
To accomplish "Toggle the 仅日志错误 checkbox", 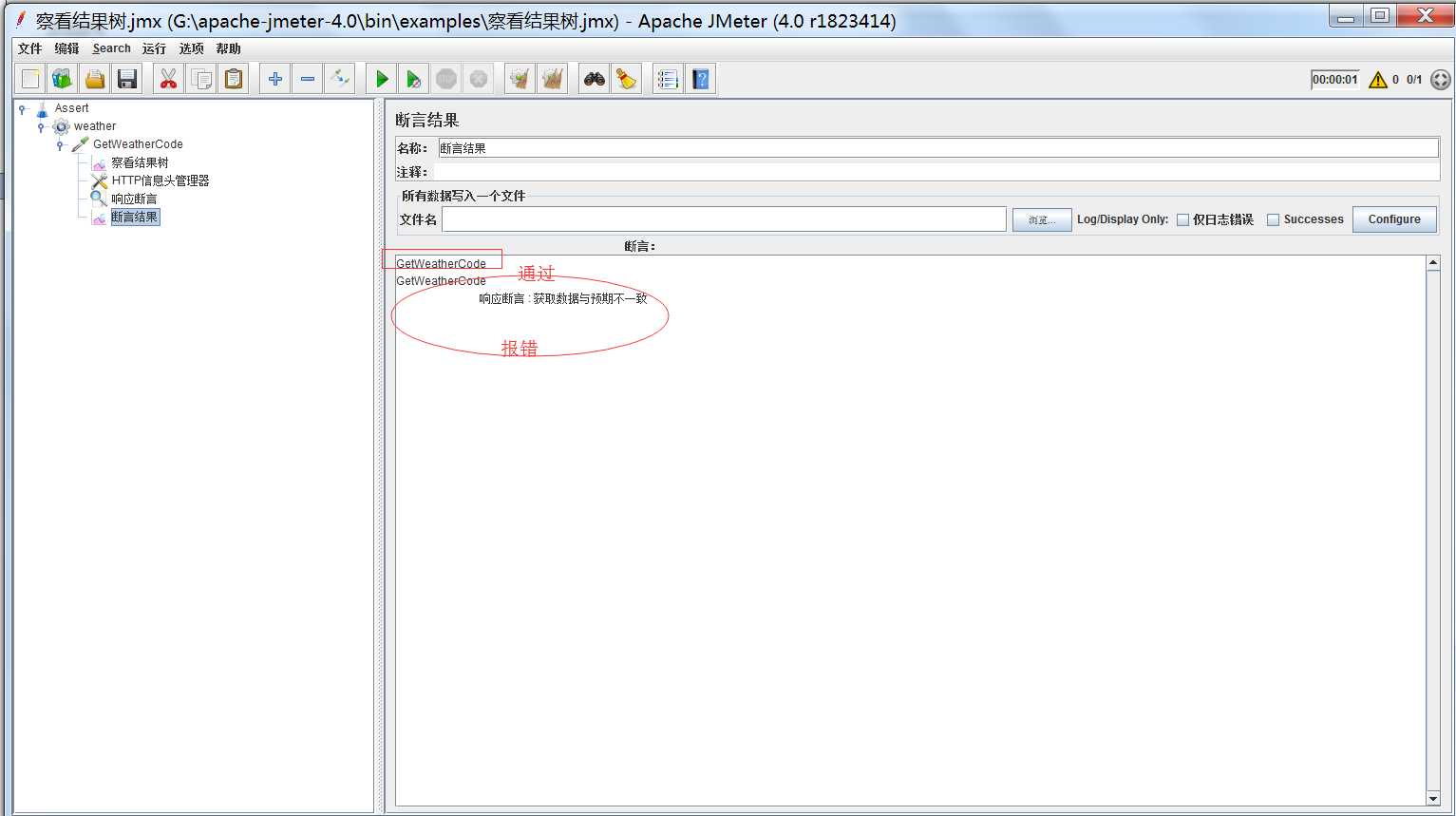I will pos(1182,219).
